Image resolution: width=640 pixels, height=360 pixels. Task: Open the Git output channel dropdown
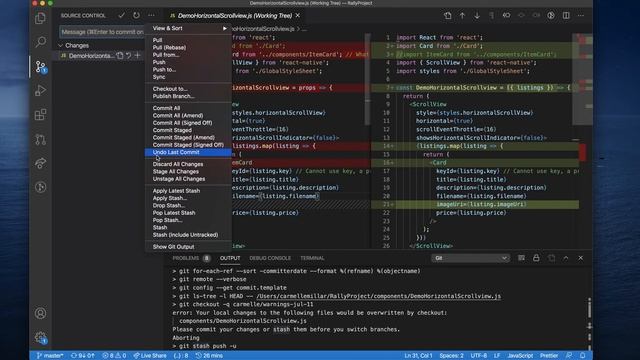point(470,258)
